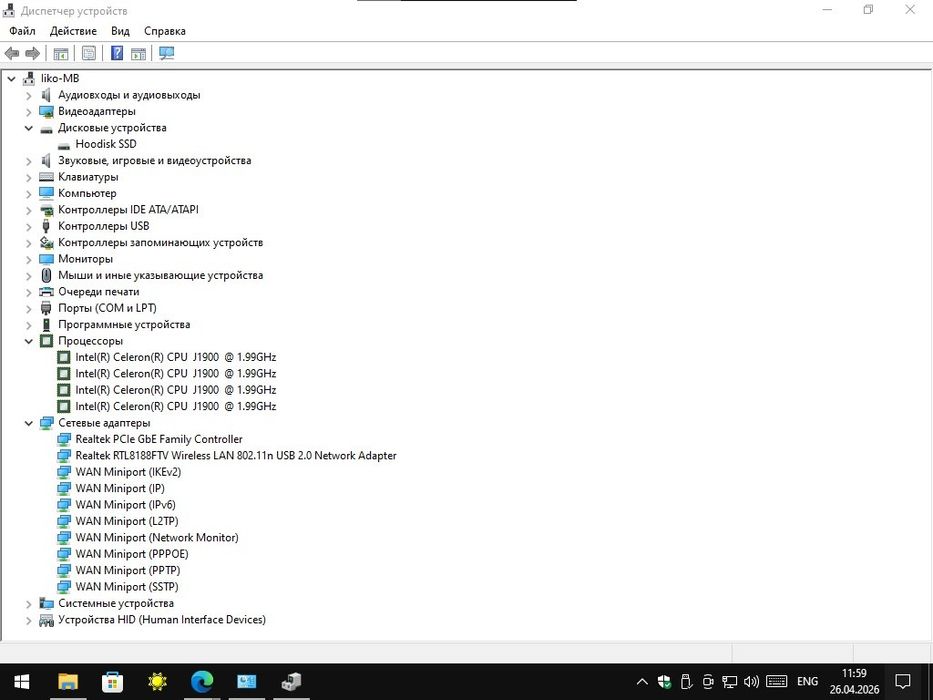Open File Explorer from taskbar

(x=67, y=682)
